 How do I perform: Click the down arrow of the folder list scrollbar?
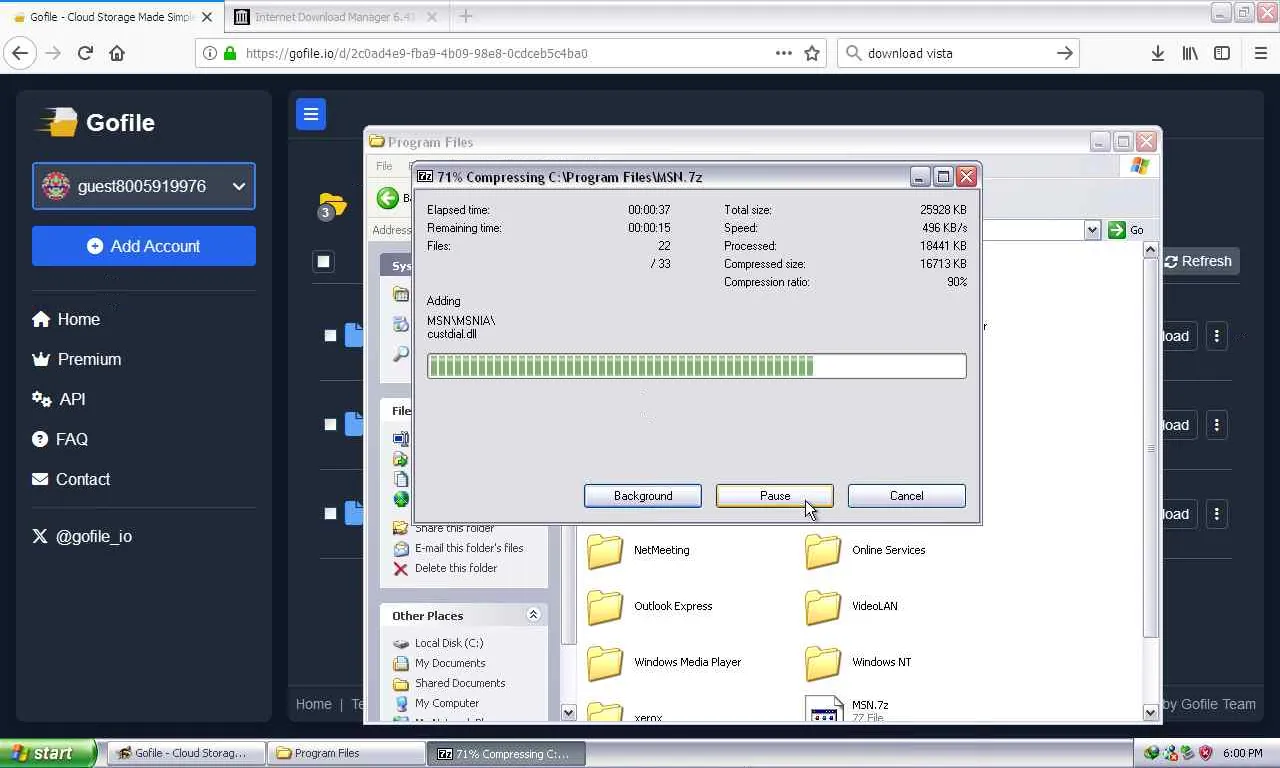tap(1150, 712)
